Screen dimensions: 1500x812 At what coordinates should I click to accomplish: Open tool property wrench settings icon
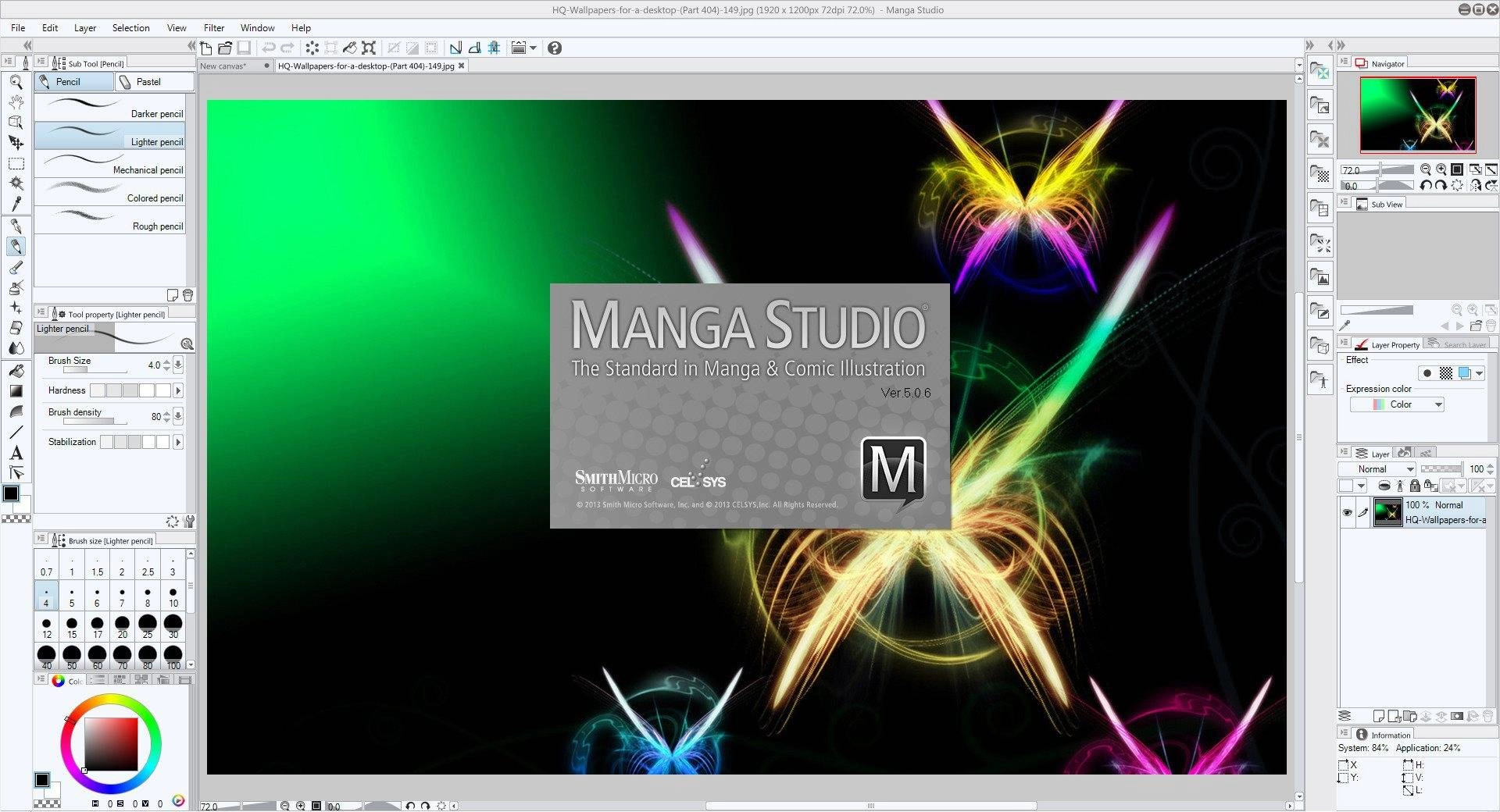pyautogui.click(x=188, y=521)
